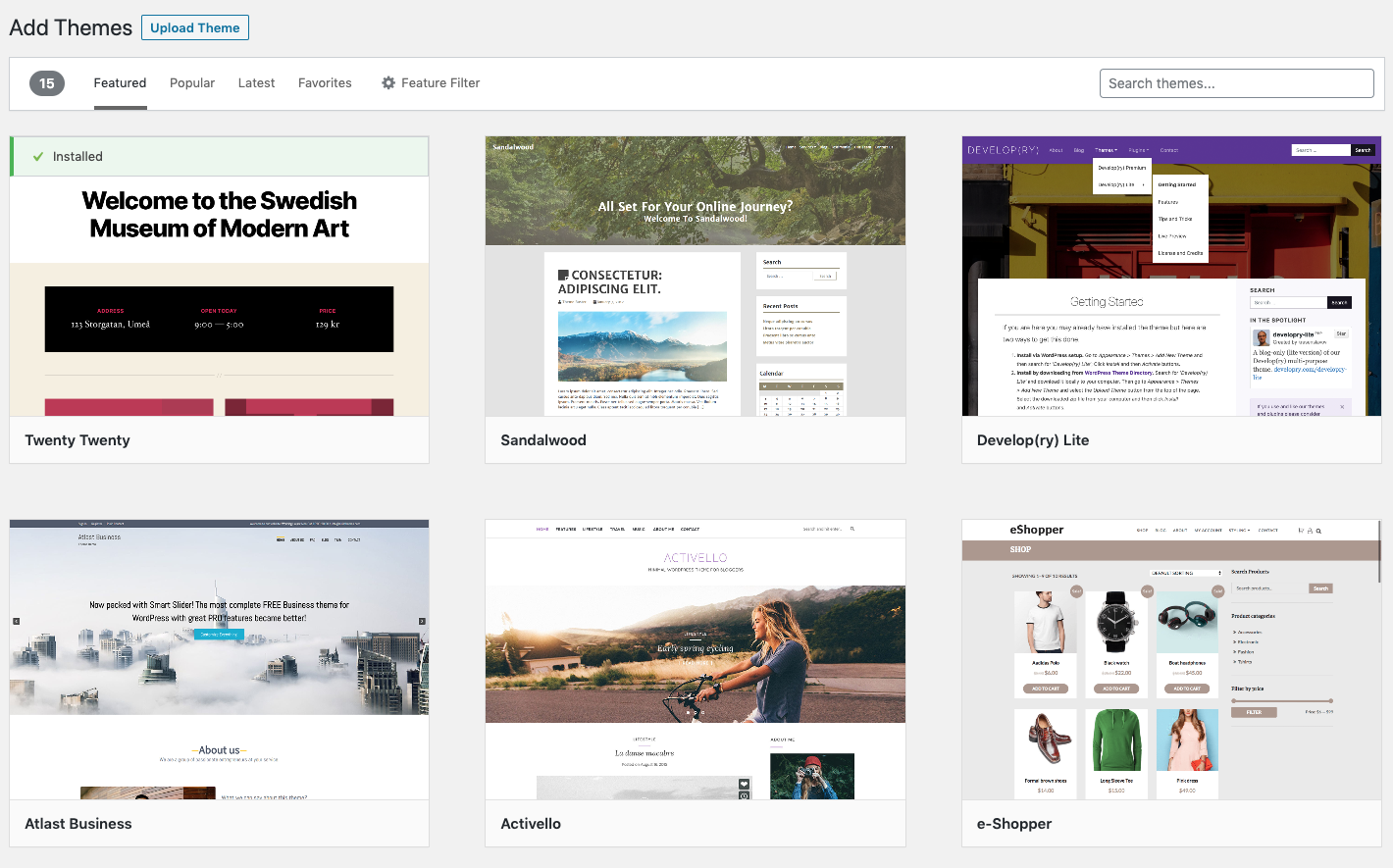Open the Sandalwood theme preview image
The height and width of the screenshot is (868, 1393).
[696, 277]
